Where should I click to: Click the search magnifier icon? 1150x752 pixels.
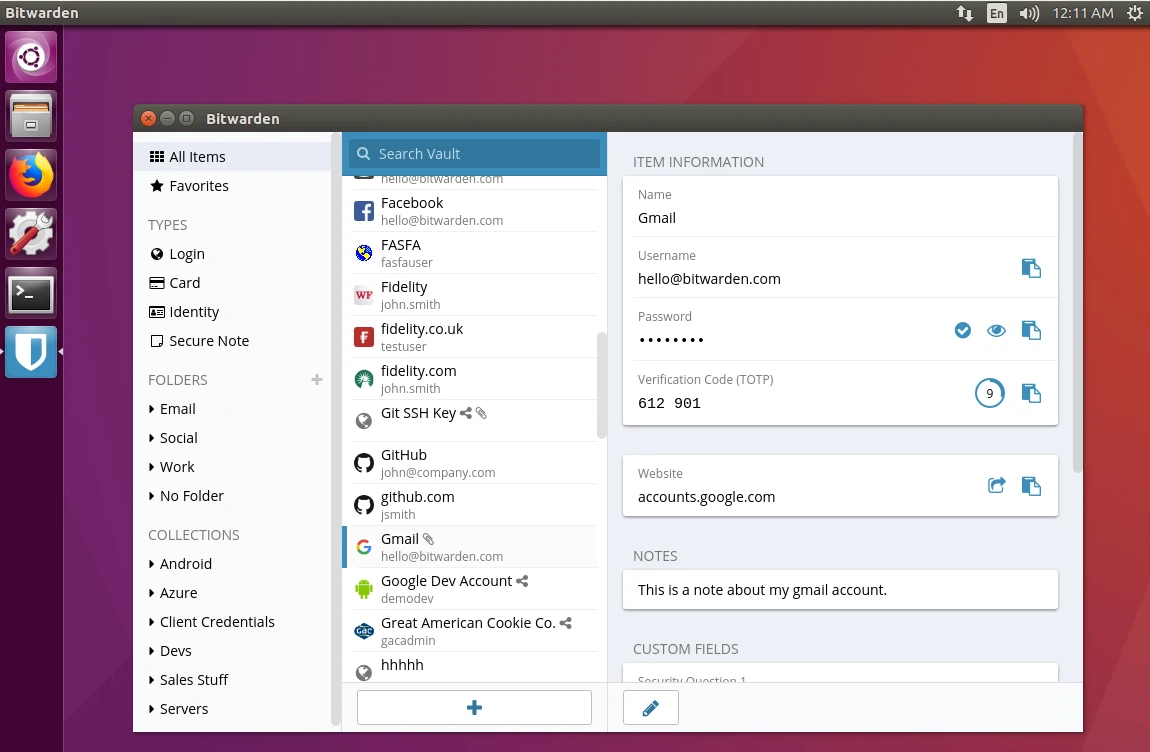pyautogui.click(x=363, y=154)
